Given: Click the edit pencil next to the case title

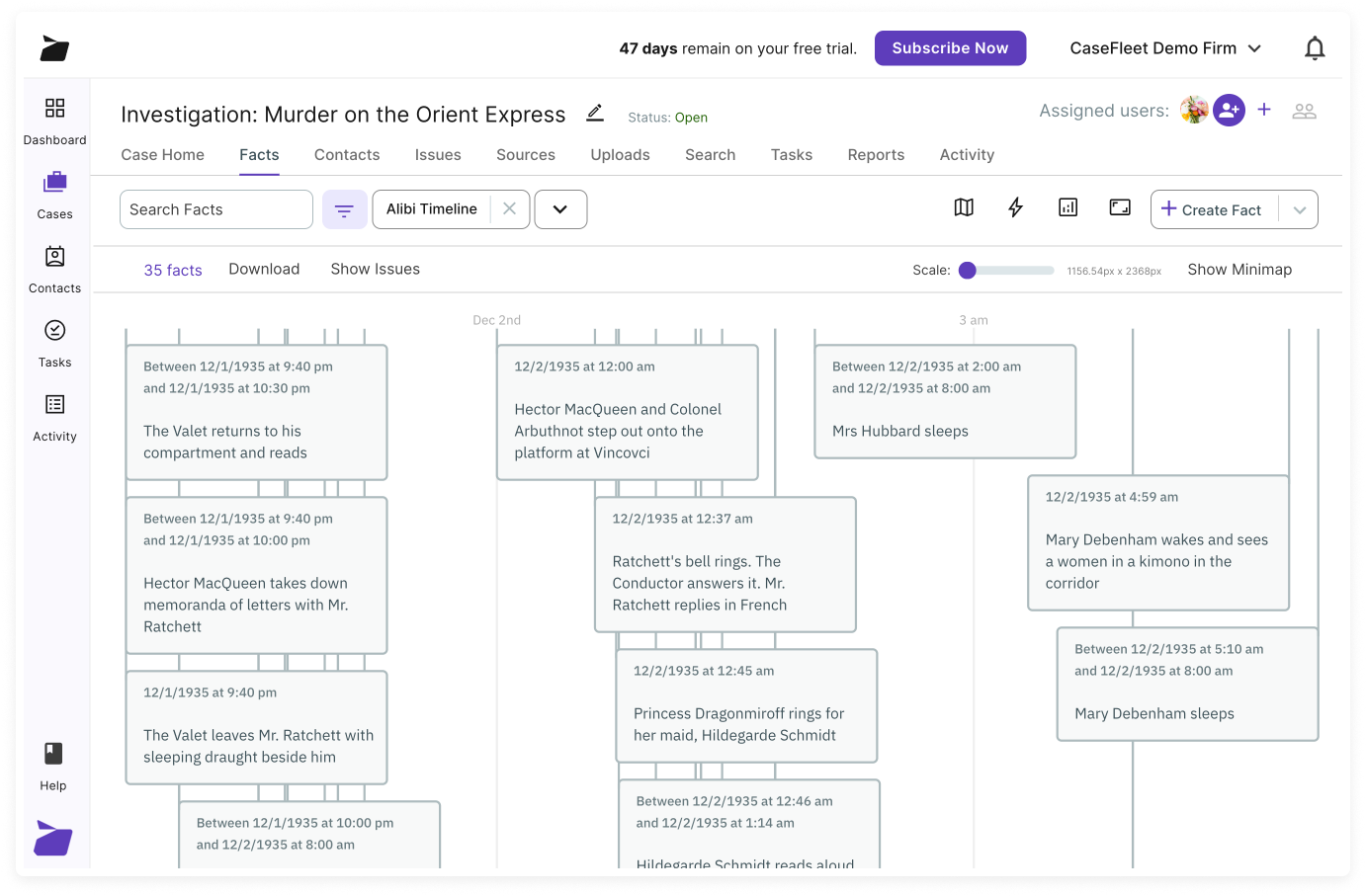Looking at the screenshot, I should tap(594, 114).
